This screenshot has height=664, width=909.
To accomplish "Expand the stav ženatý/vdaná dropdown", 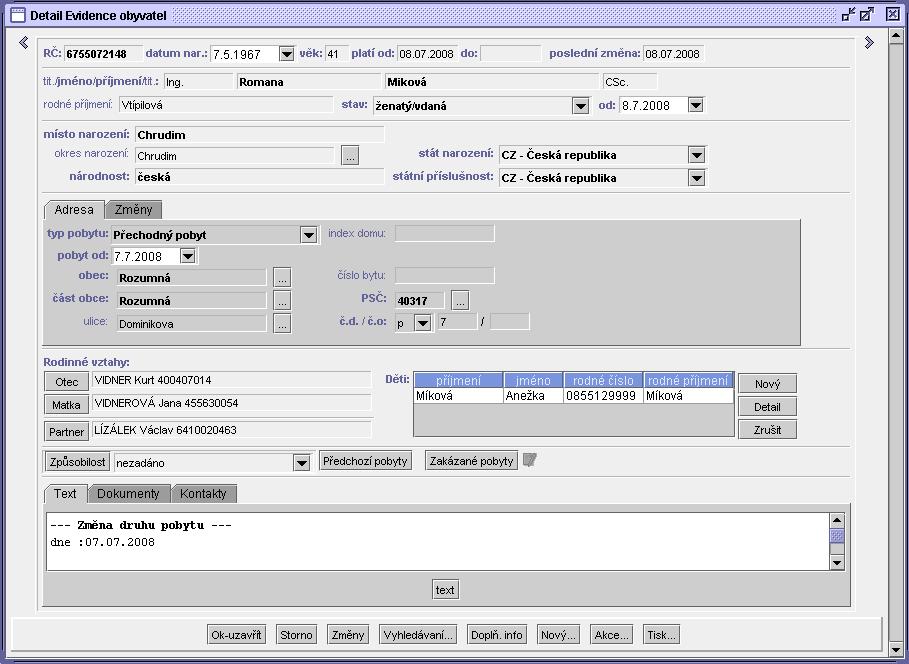I will click(x=580, y=106).
